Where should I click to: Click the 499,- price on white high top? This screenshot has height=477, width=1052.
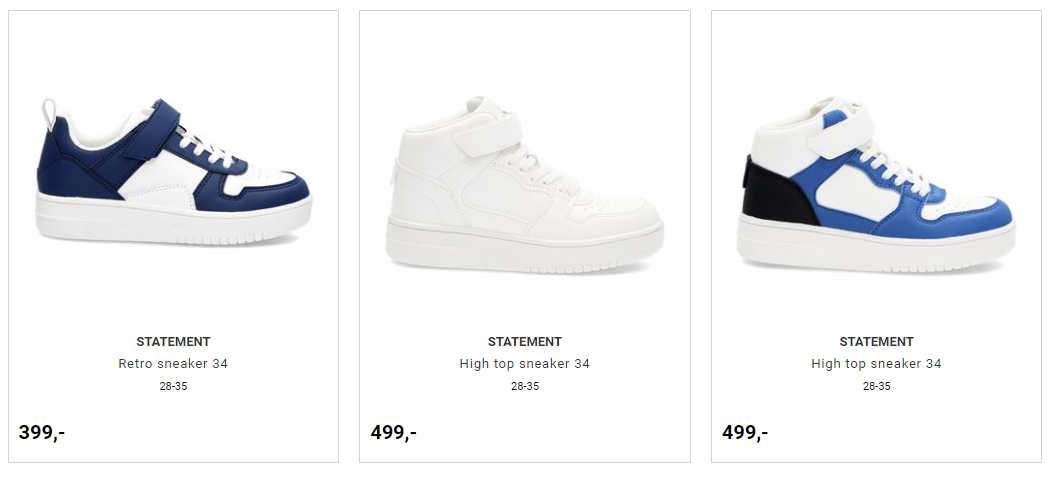click(x=394, y=432)
